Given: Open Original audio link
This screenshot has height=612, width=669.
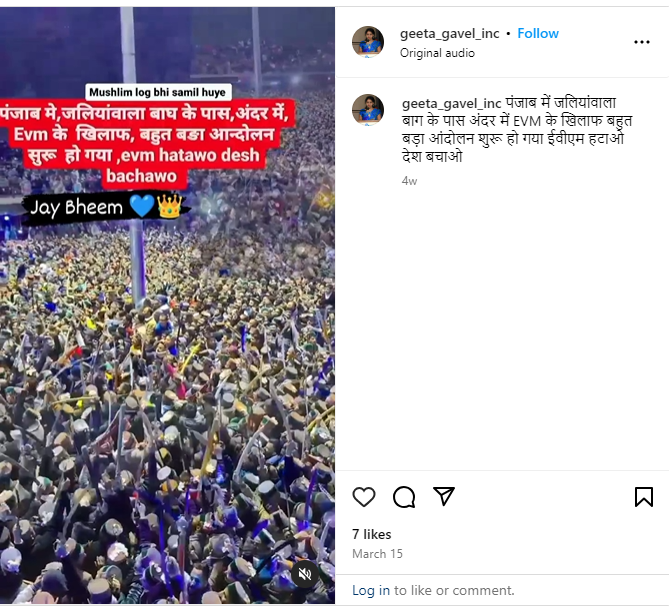Looking at the screenshot, I should [437, 53].
